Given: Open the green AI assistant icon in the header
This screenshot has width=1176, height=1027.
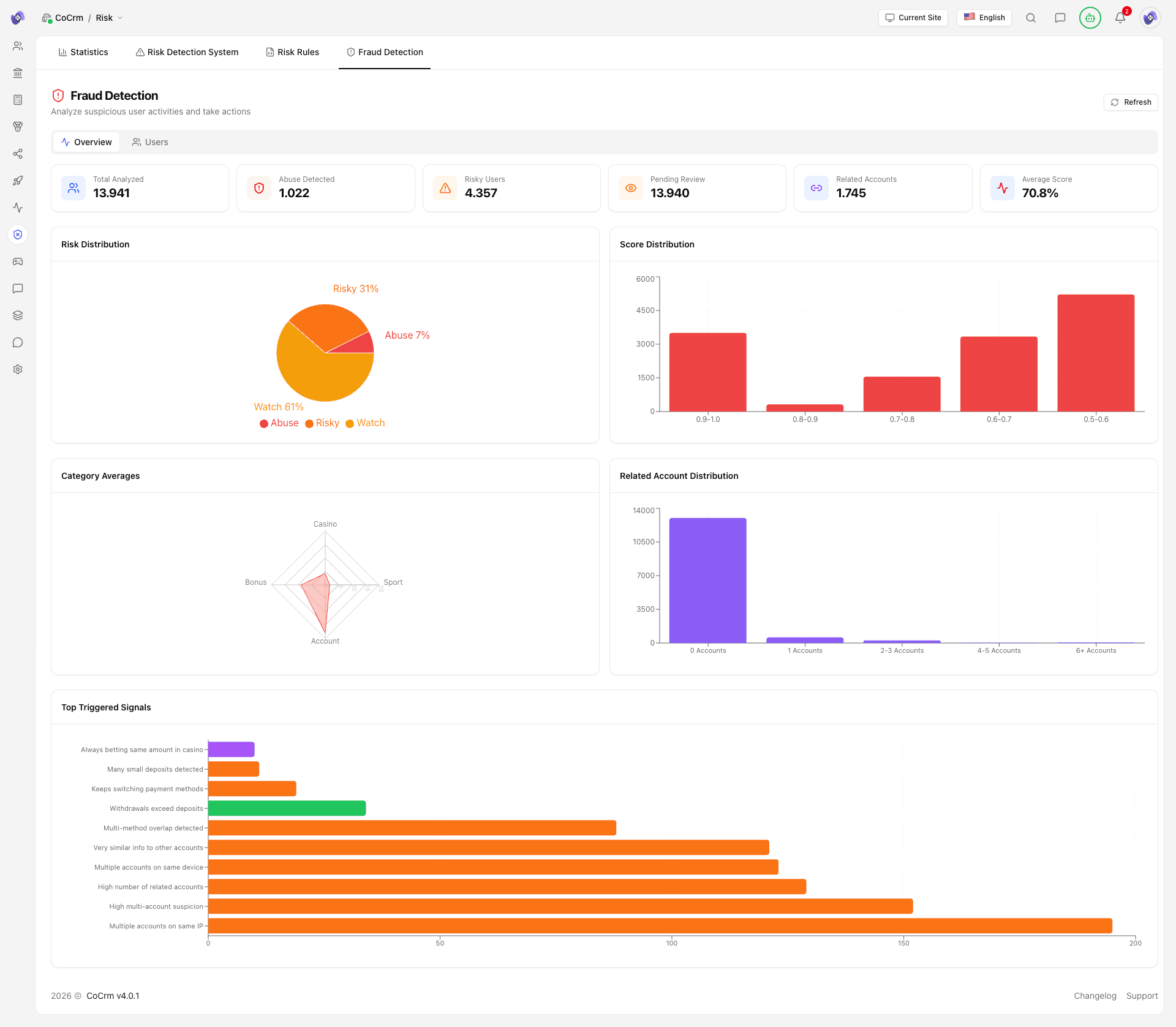Looking at the screenshot, I should (1090, 18).
